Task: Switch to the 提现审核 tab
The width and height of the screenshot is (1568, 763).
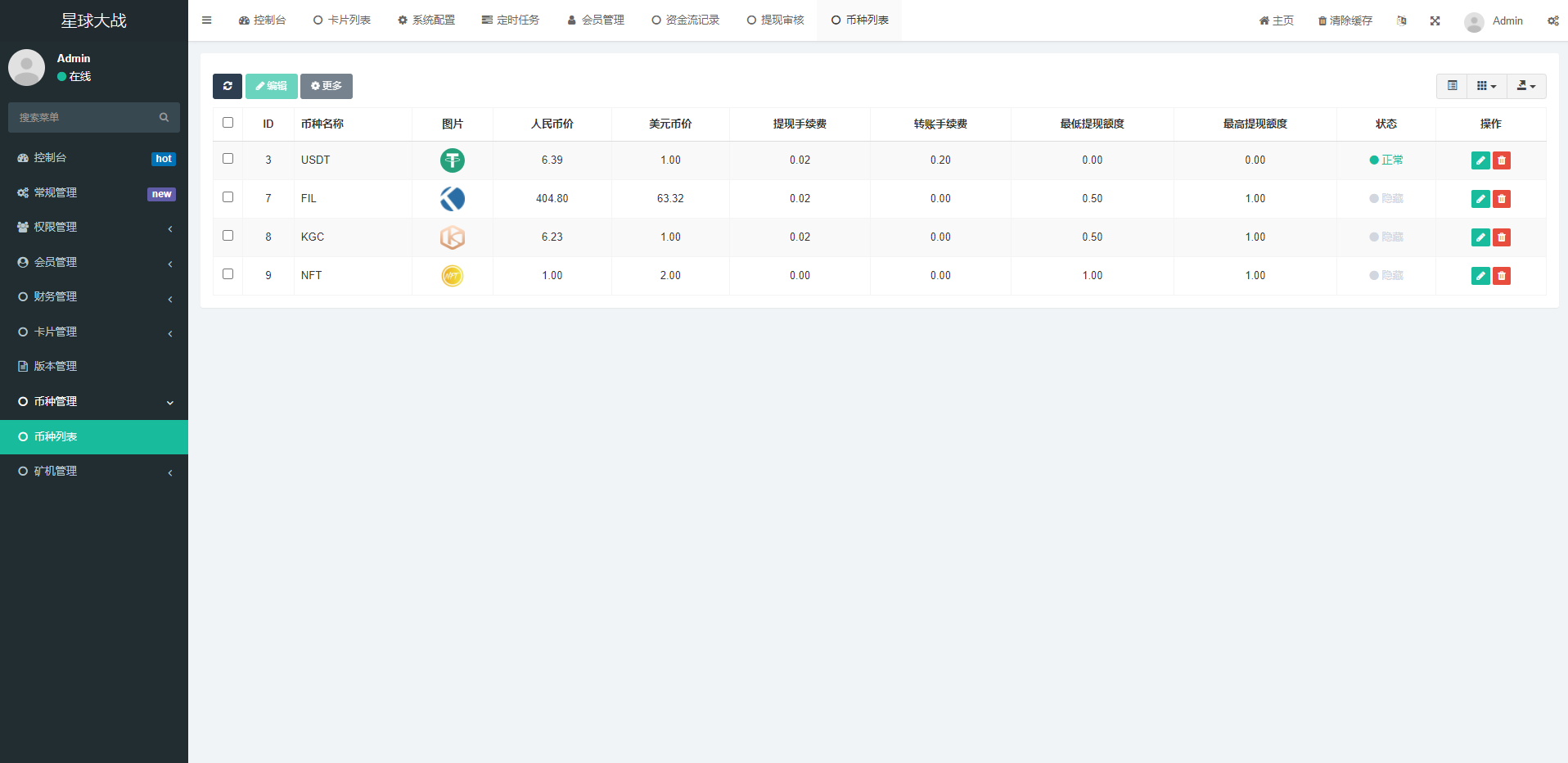Action: tap(774, 19)
